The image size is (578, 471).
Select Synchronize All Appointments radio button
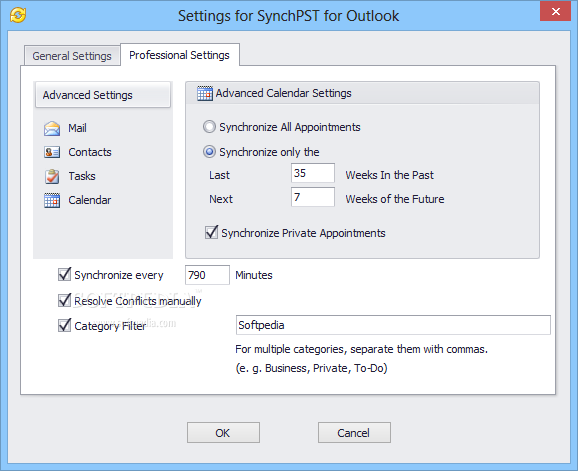pos(209,127)
